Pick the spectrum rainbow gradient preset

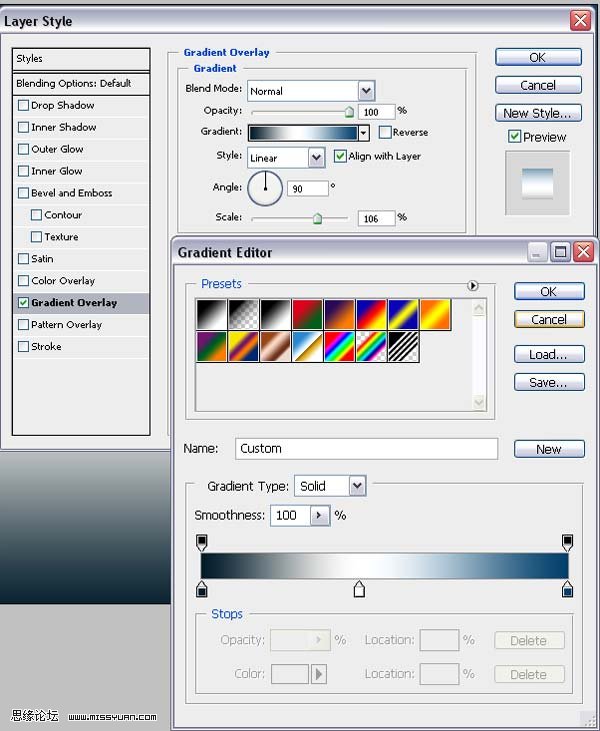point(339,346)
